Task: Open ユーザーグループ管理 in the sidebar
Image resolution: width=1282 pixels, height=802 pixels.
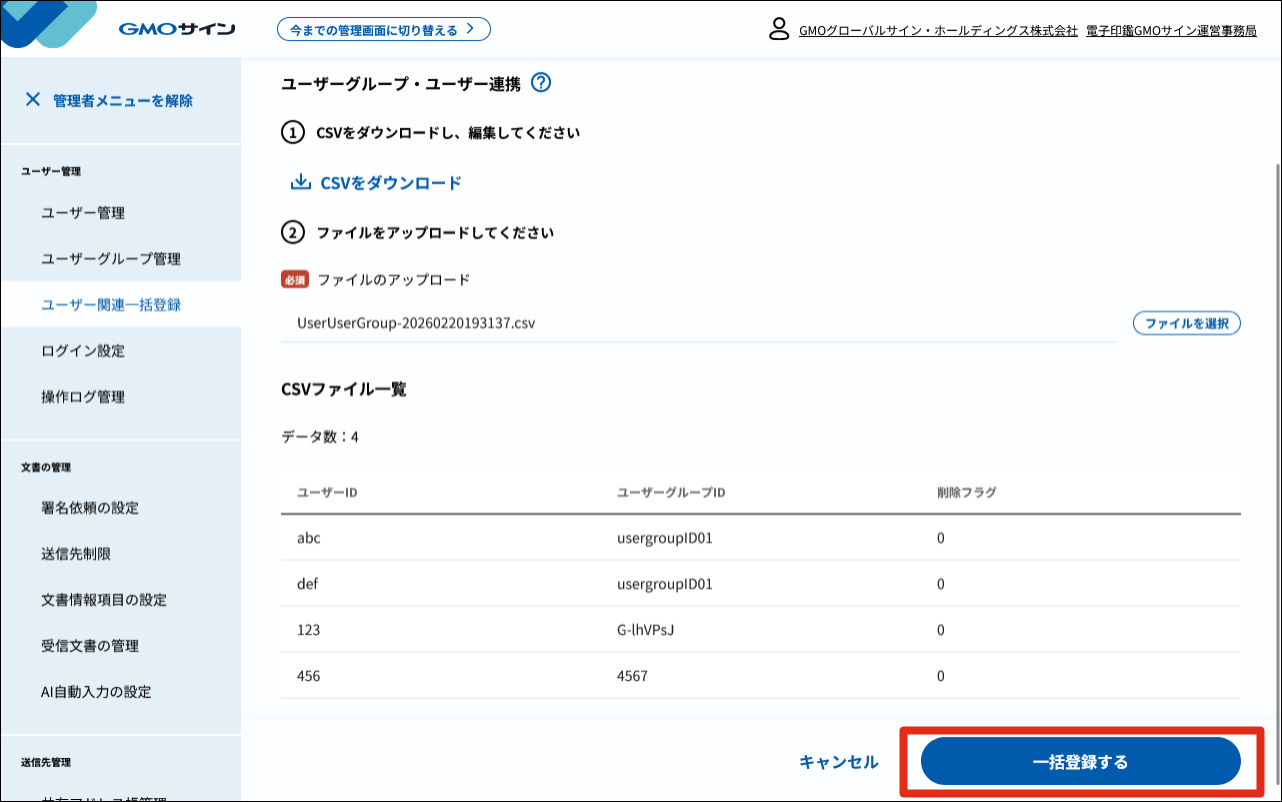Action: point(111,259)
